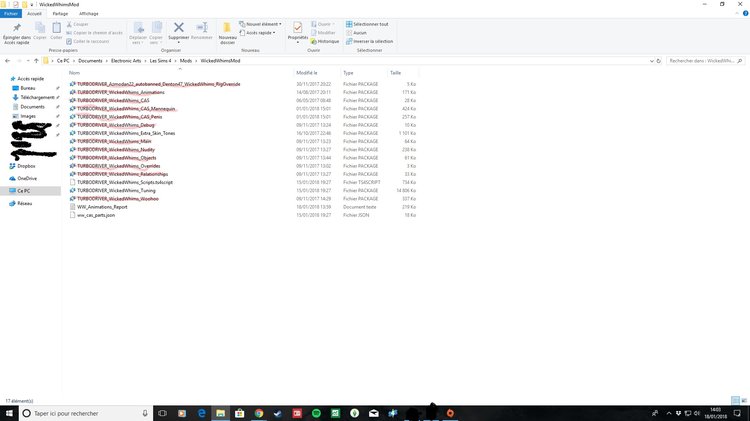
Task: Click Historique in the ribbon
Action: click(x=325, y=42)
